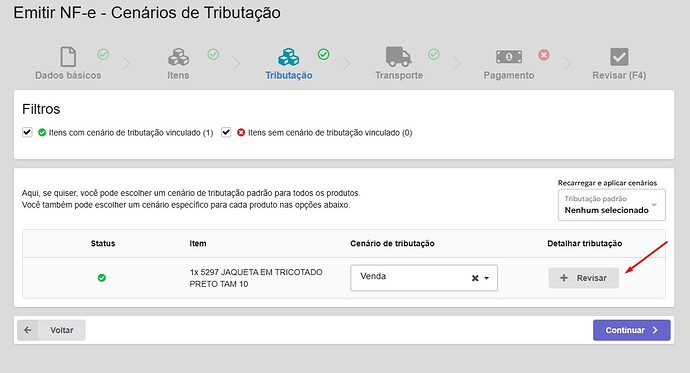
Task: Expand the Venda scenario dropdown arrow
Action: pos(487,278)
